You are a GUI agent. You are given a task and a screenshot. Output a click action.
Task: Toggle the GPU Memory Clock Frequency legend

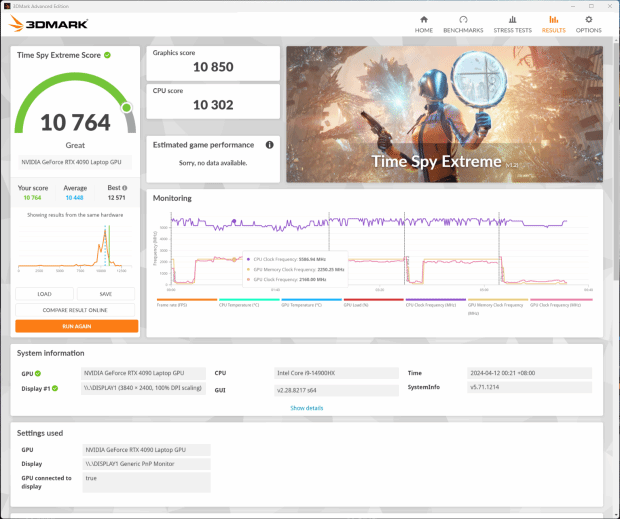tap(498, 306)
